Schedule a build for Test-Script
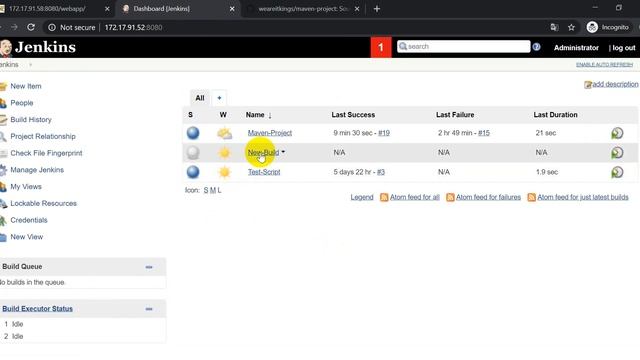The image size is (640, 360). pos(617,172)
